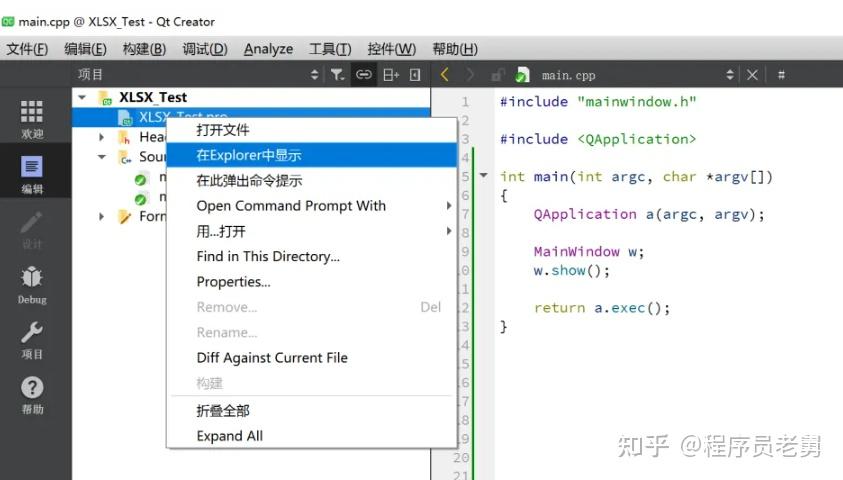Image resolution: width=843 pixels, height=480 pixels.
Task: Choose 在此弹出命令提示 in context menu
Action: point(312,181)
